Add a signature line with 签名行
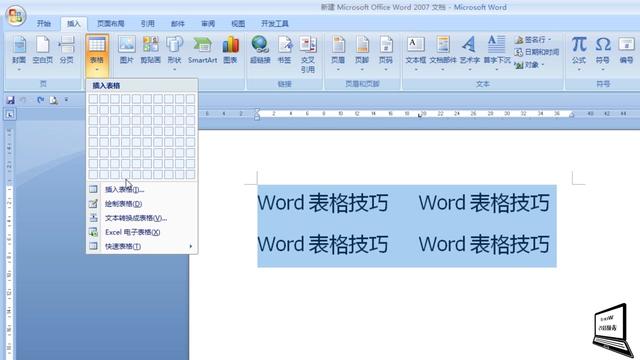 click(x=532, y=40)
